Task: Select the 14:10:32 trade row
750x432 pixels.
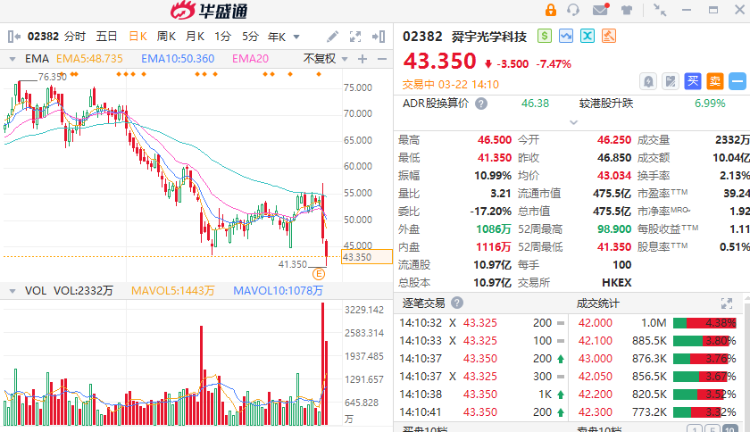Action: click(482, 323)
